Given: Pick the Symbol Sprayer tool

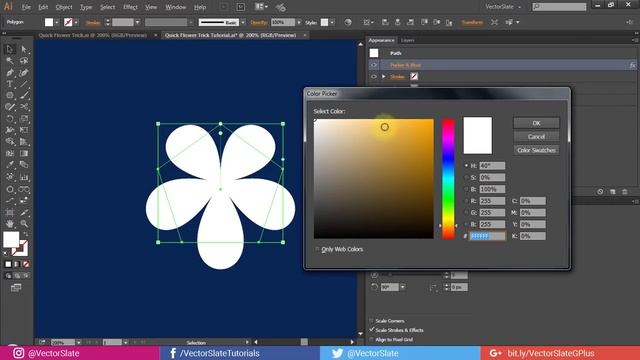Looking at the screenshot, I should click(x=9, y=177).
